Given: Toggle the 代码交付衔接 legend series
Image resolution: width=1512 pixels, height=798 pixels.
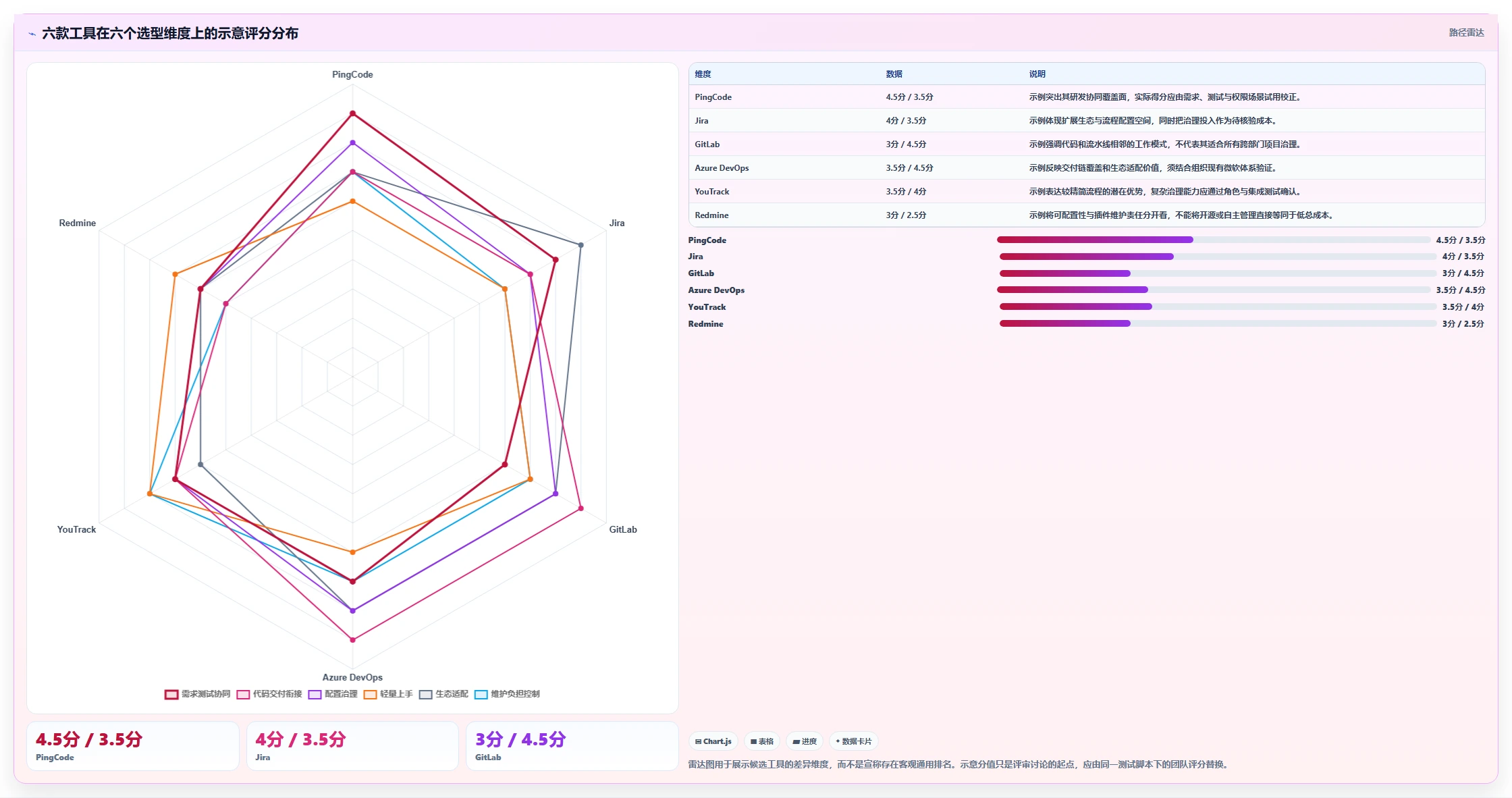Looking at the screenshot, I should point(269,694).
